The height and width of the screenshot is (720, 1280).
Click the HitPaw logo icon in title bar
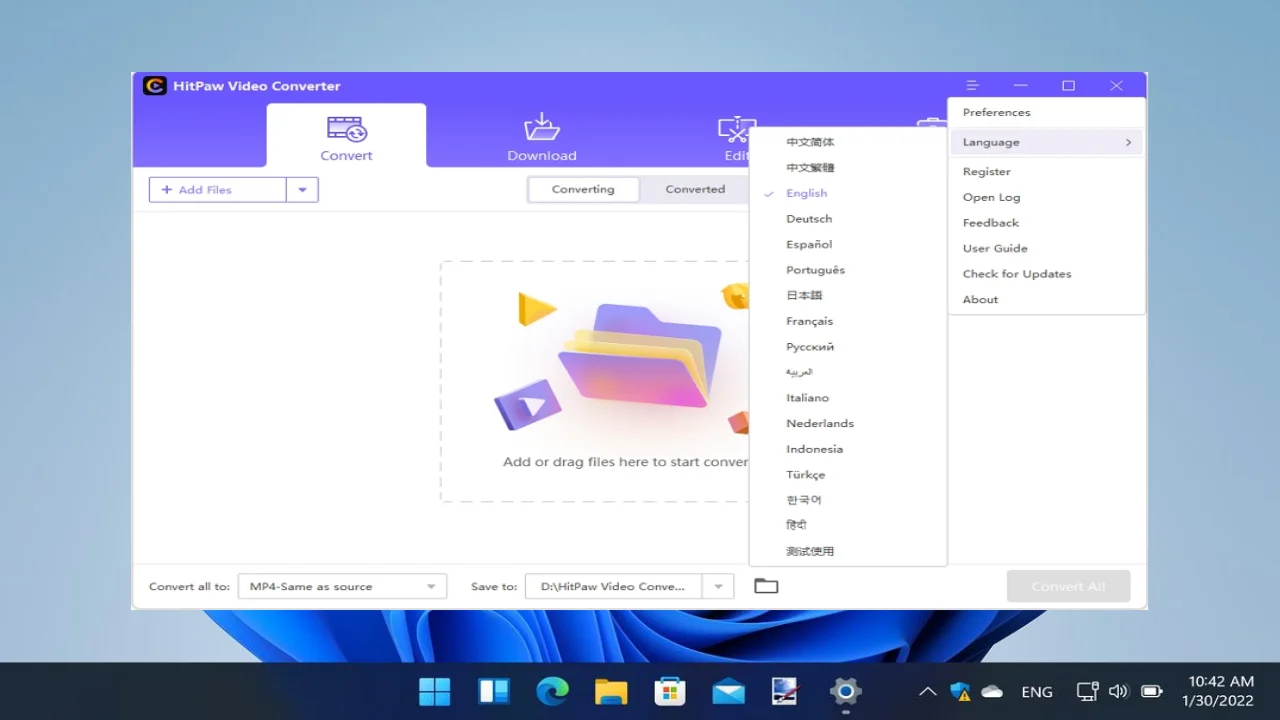[x=154, y=86]
